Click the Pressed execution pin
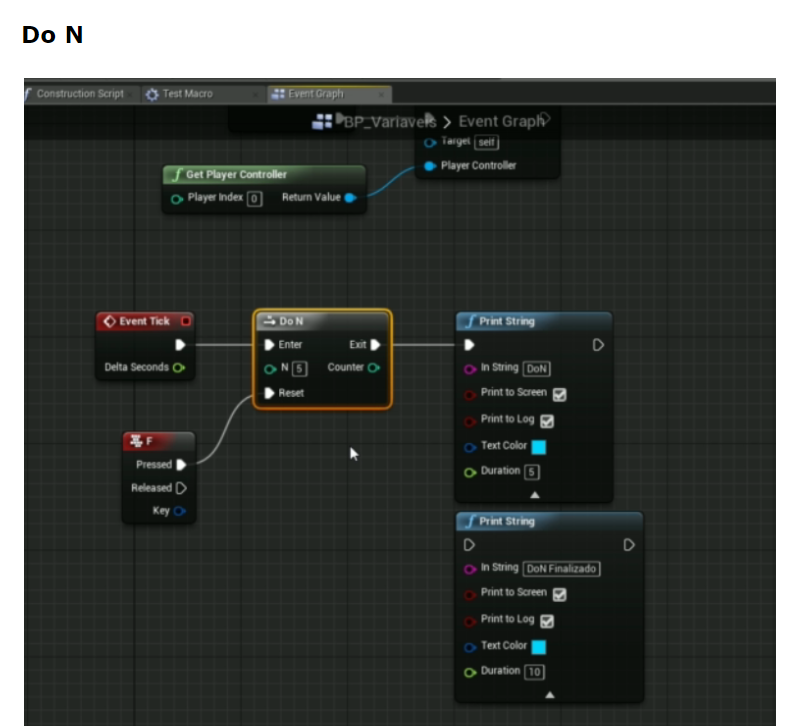Screen dimensions: 797x726 [181, 465]
